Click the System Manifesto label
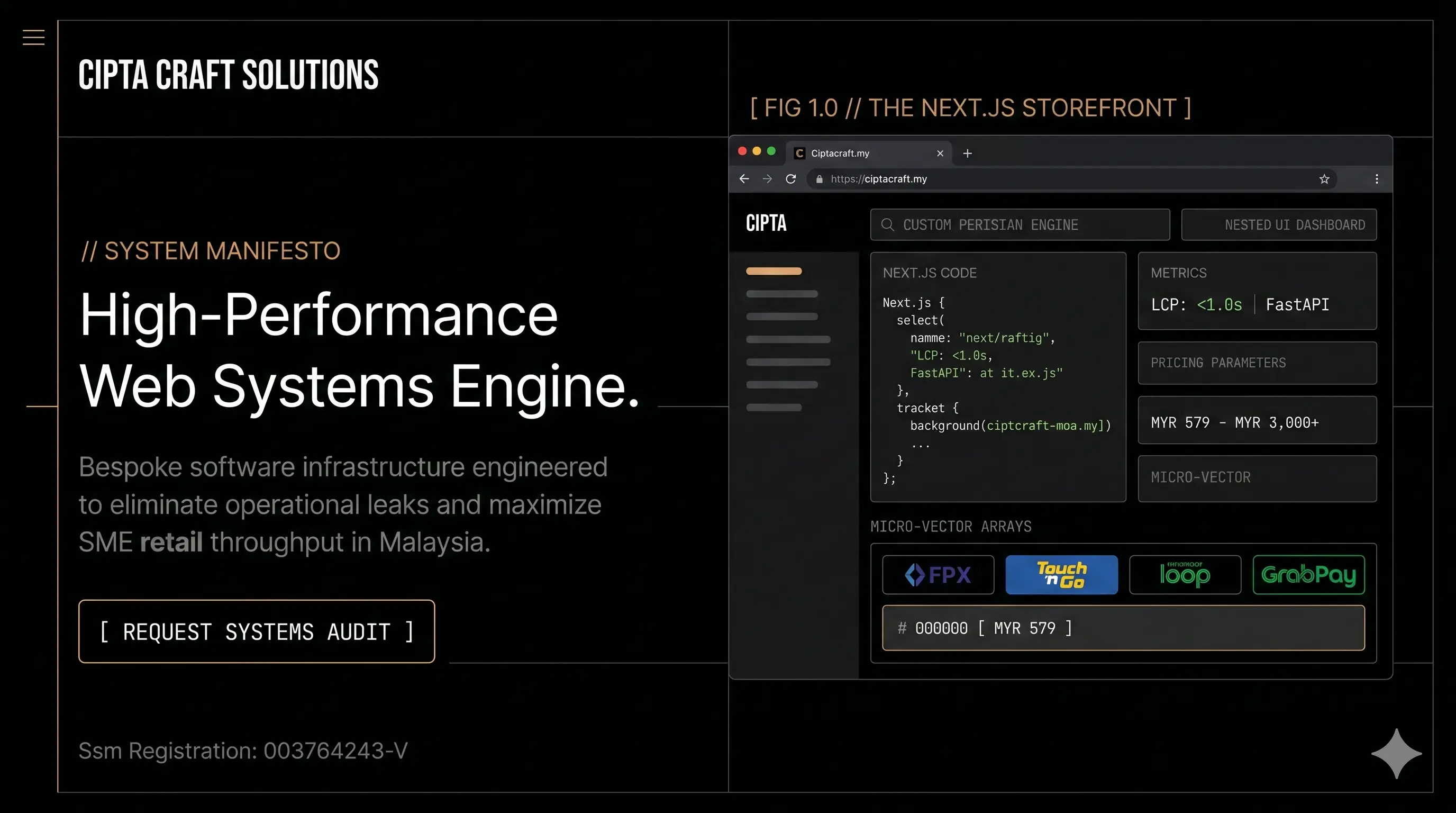 coord(210,250)
